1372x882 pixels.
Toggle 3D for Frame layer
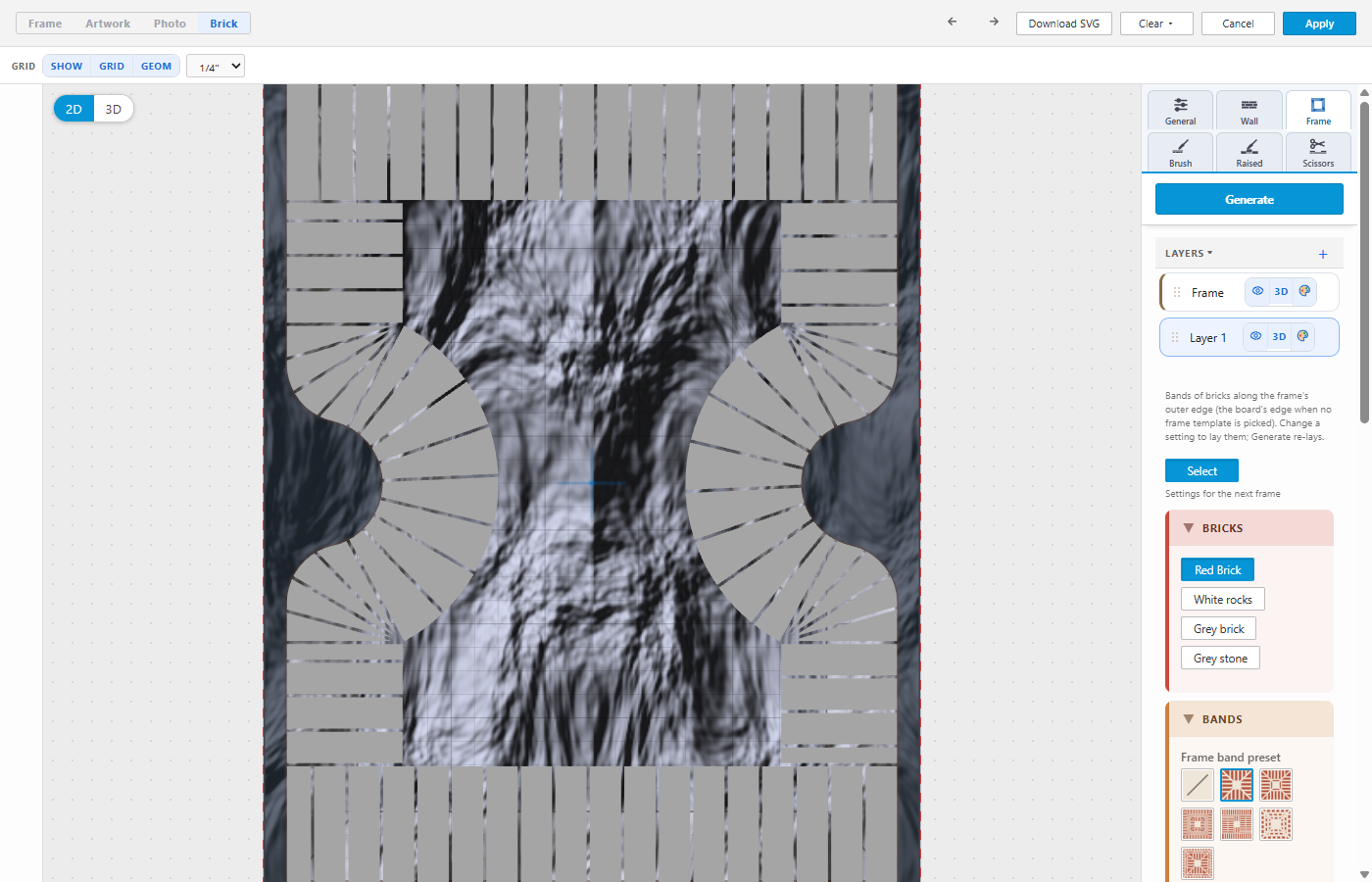point(1281,291)
